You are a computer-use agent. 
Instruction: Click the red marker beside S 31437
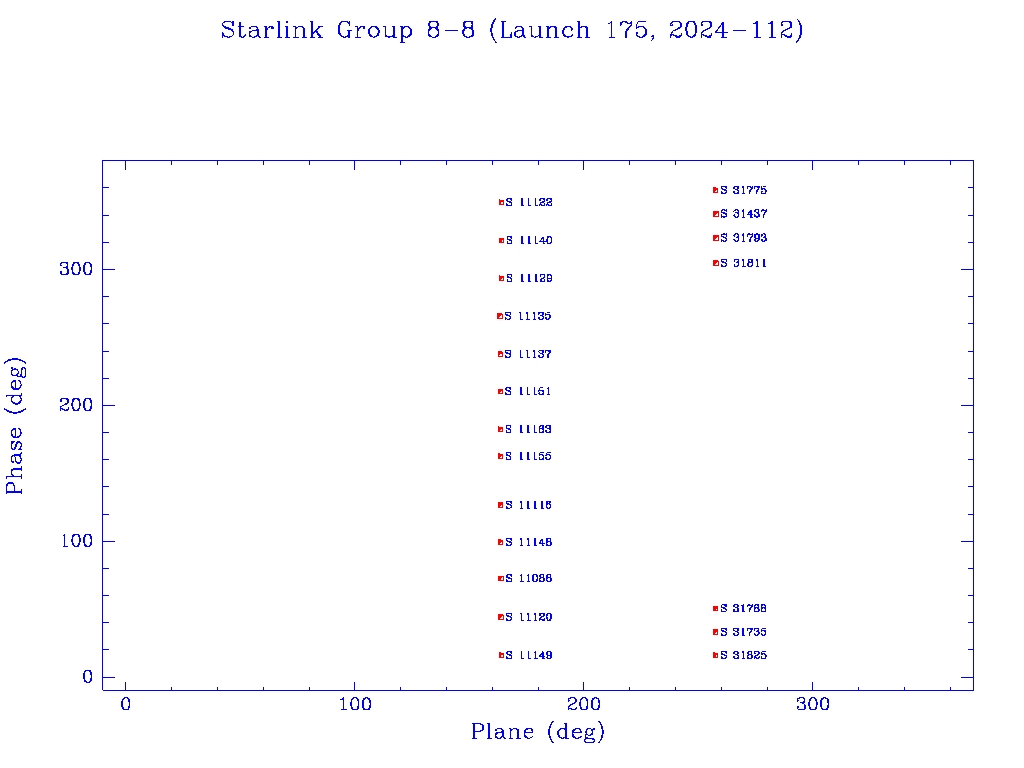[716, 214]
